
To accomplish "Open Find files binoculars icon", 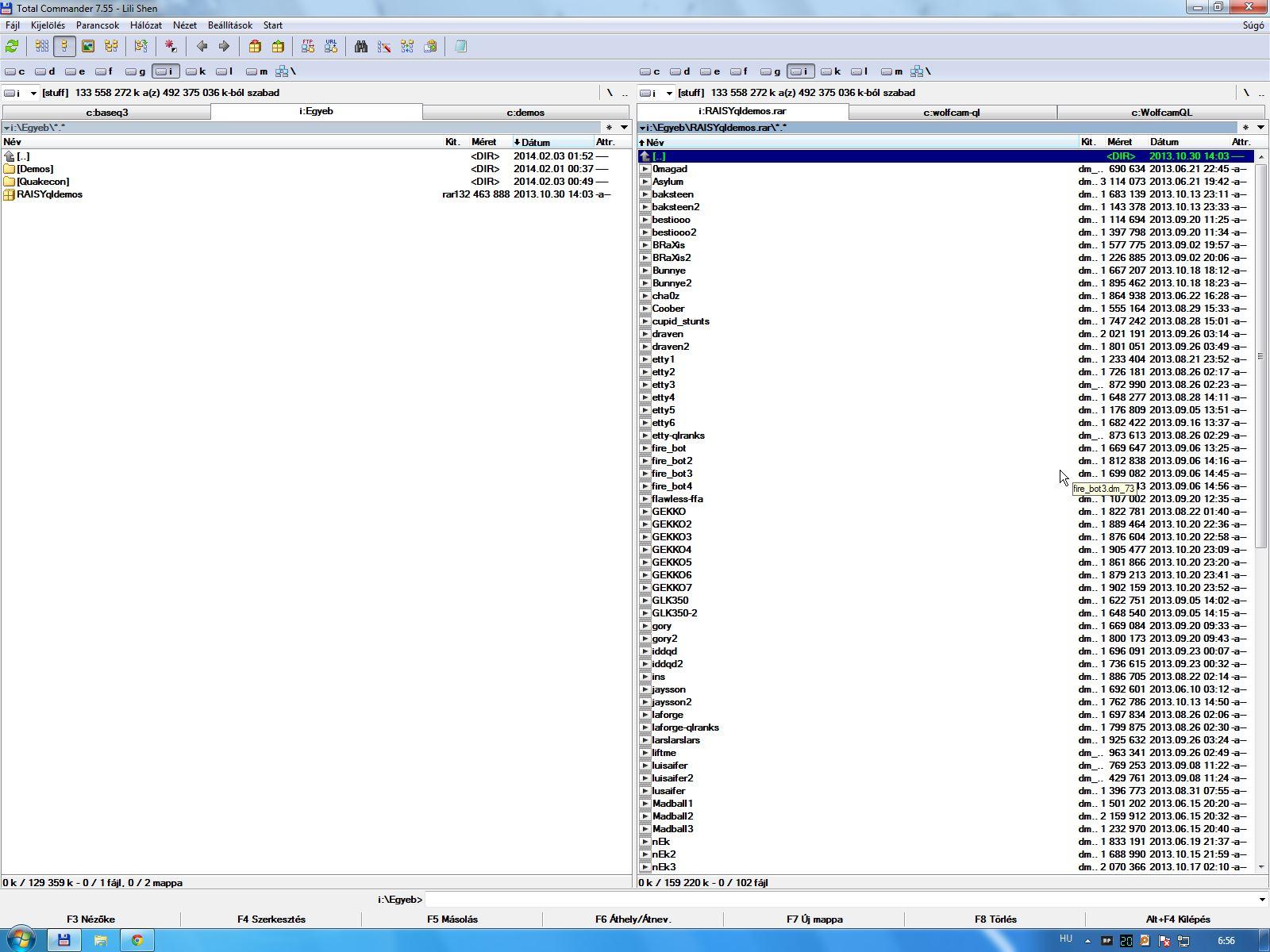I will tap(361, 47).
